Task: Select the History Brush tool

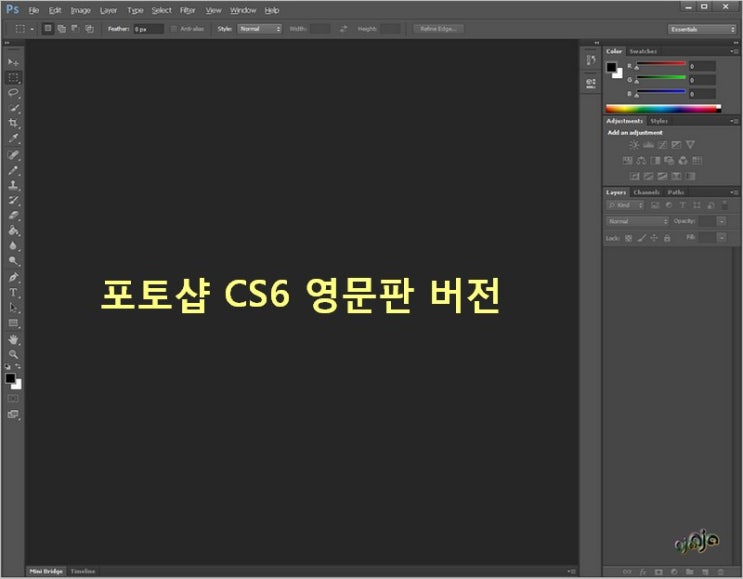Action: coord(13,200)
